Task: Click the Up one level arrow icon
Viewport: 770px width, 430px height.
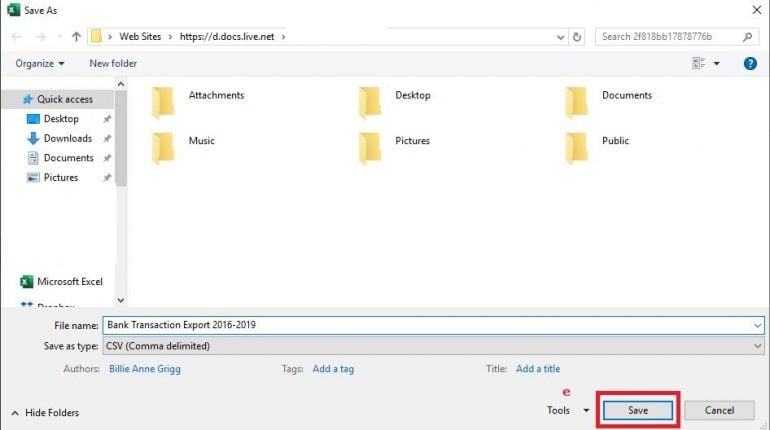Action: pyautogui.click(x=77, y=37)
